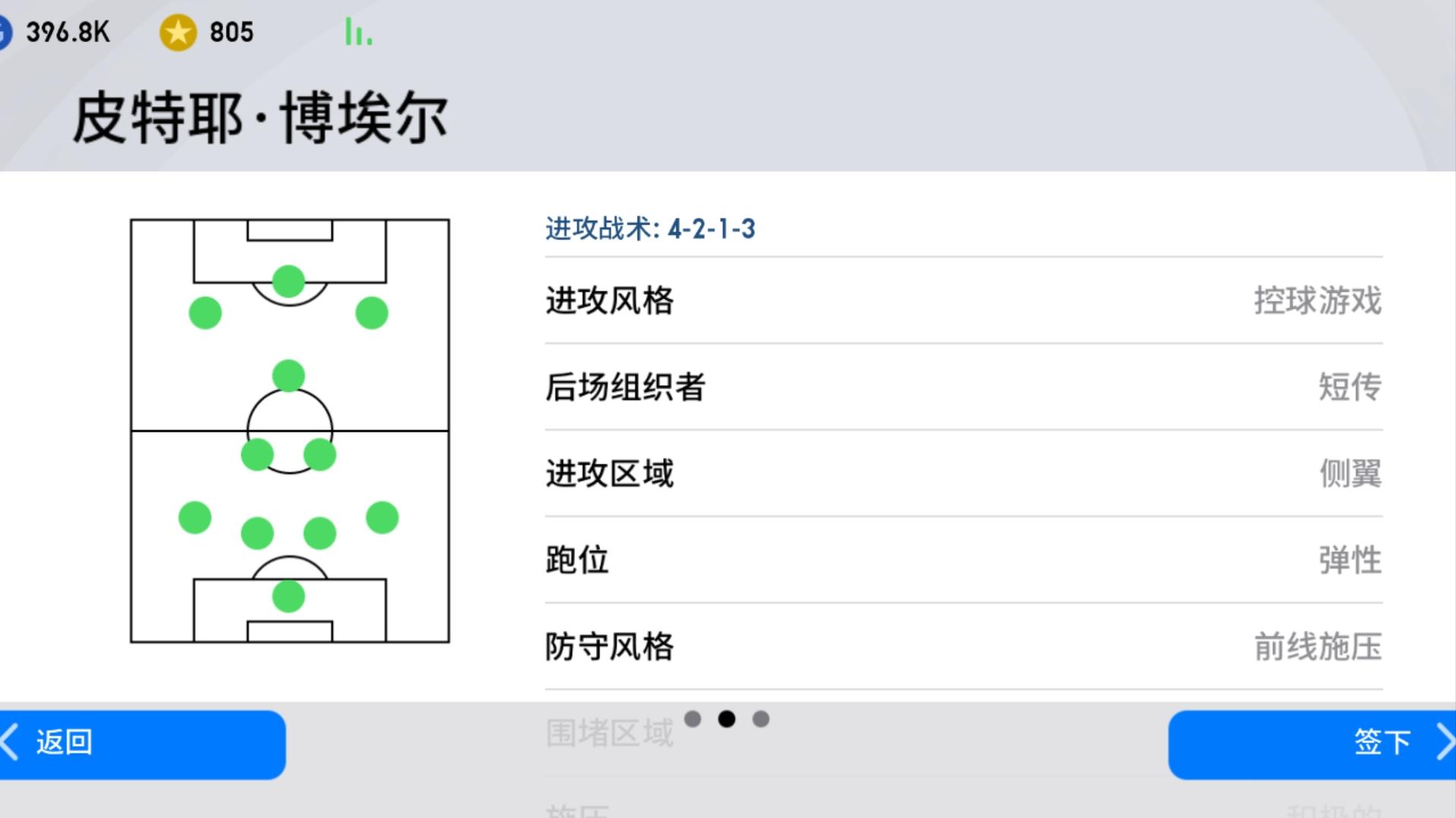Click the gold star currency icon
The height and width of the screenshot is (818, 1456).
tap(178, 31)
